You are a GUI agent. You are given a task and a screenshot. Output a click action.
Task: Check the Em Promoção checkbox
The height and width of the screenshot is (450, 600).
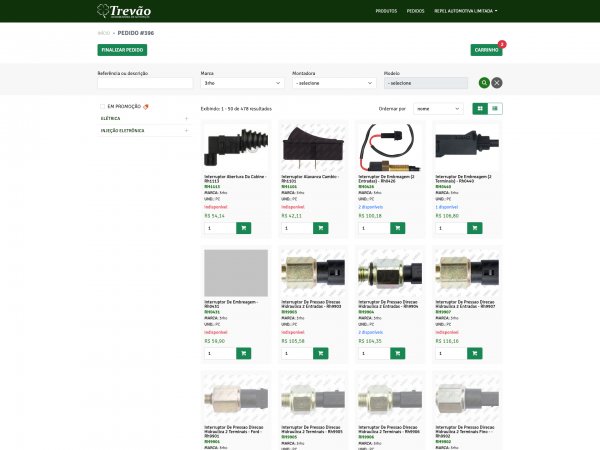(103, 105)
